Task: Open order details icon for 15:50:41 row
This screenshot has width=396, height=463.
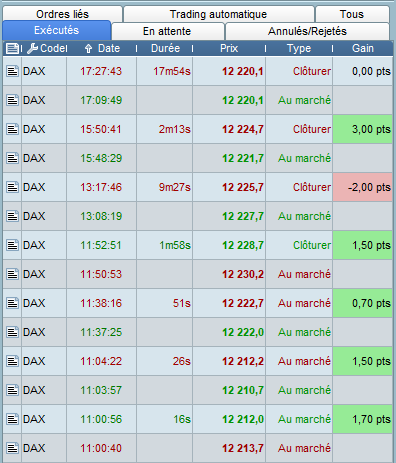Action: coord(12,129)
